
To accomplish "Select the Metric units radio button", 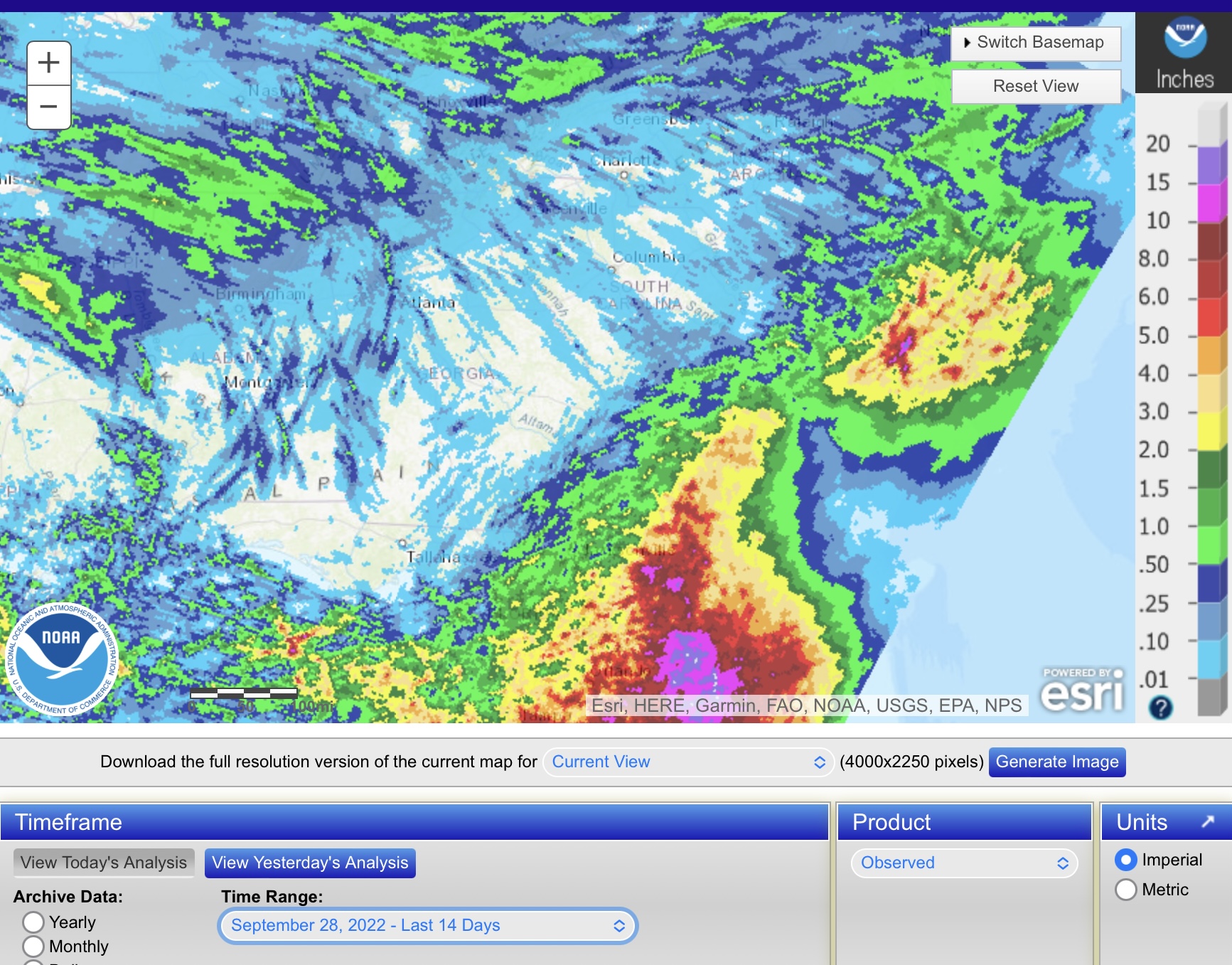I will (x=1126, y=890).
